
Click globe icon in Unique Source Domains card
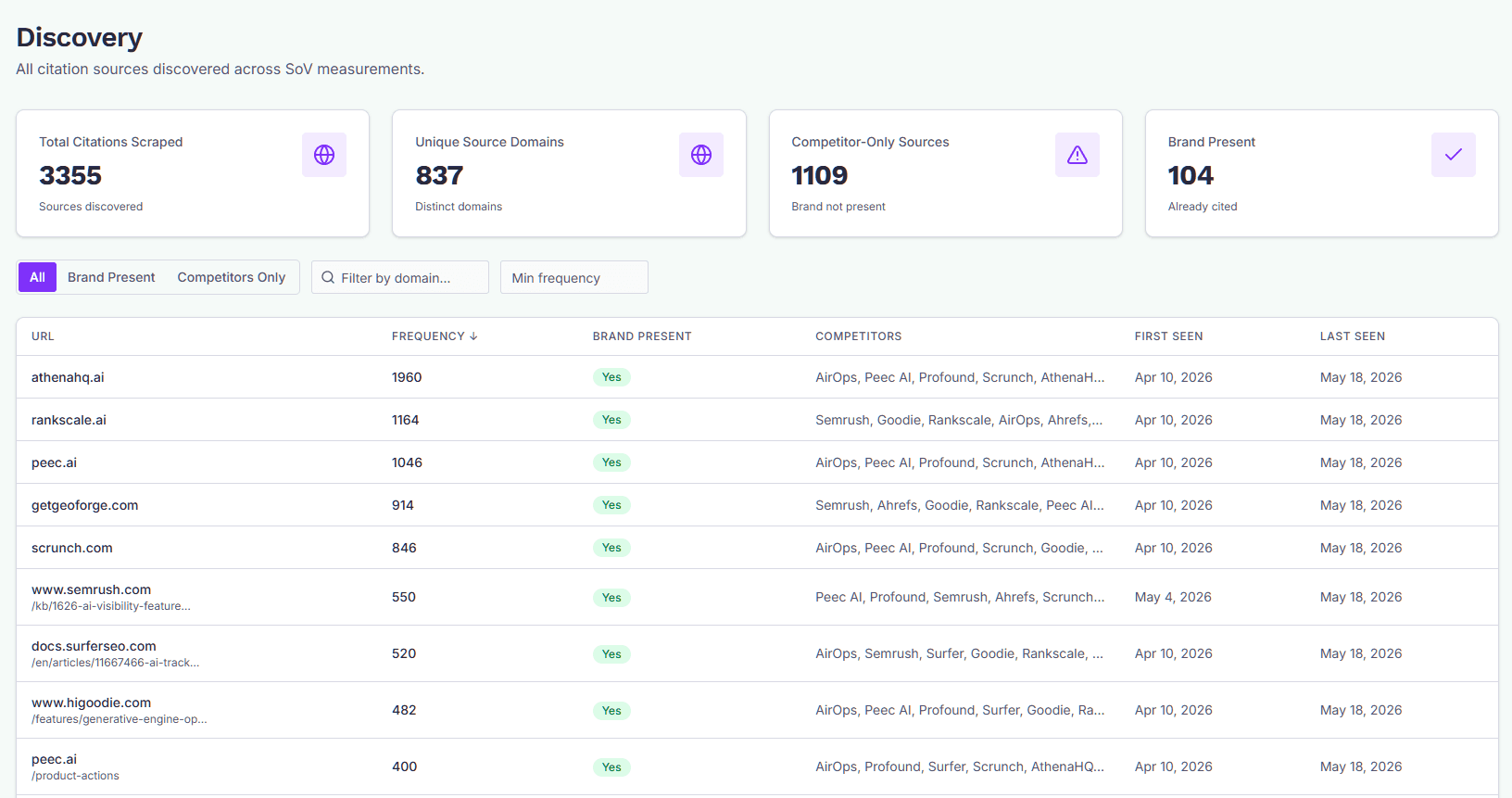(x=701, y=155)
